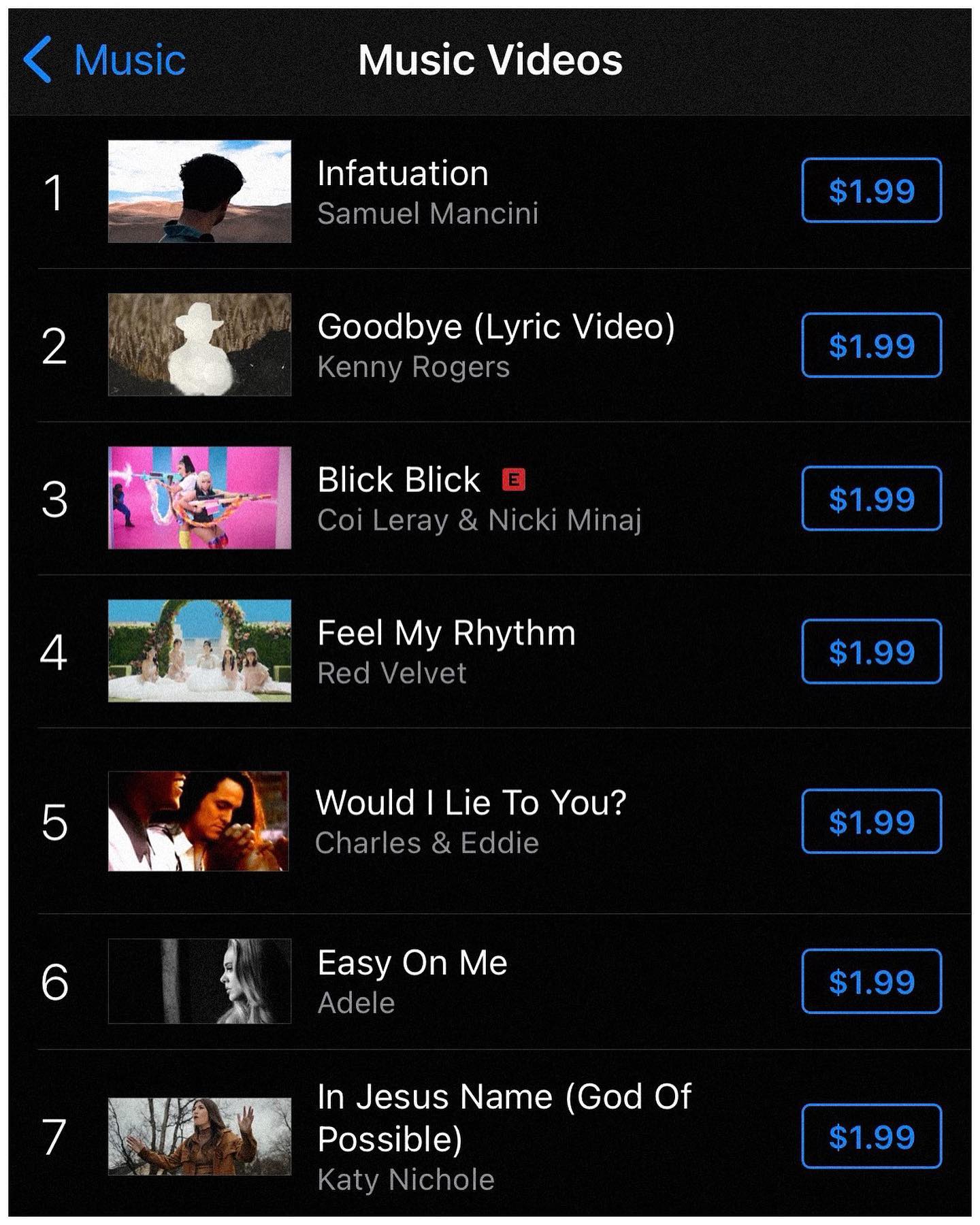The height and width of the screenshot is (1225, 980).
Task: Buy Blick Blick for $1.99
Action: coord(871,498)
